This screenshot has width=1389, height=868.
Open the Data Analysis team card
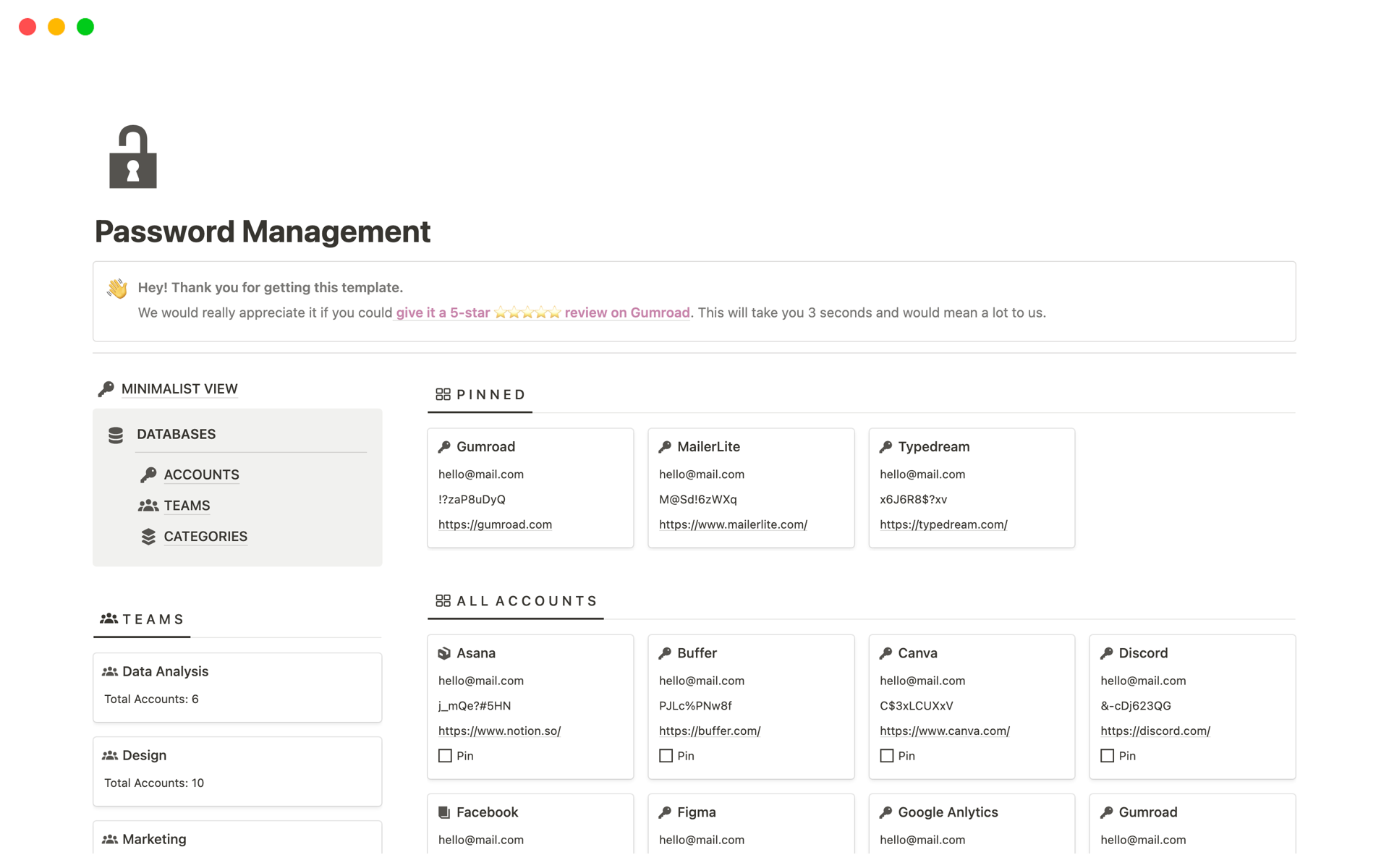(165, 672)
